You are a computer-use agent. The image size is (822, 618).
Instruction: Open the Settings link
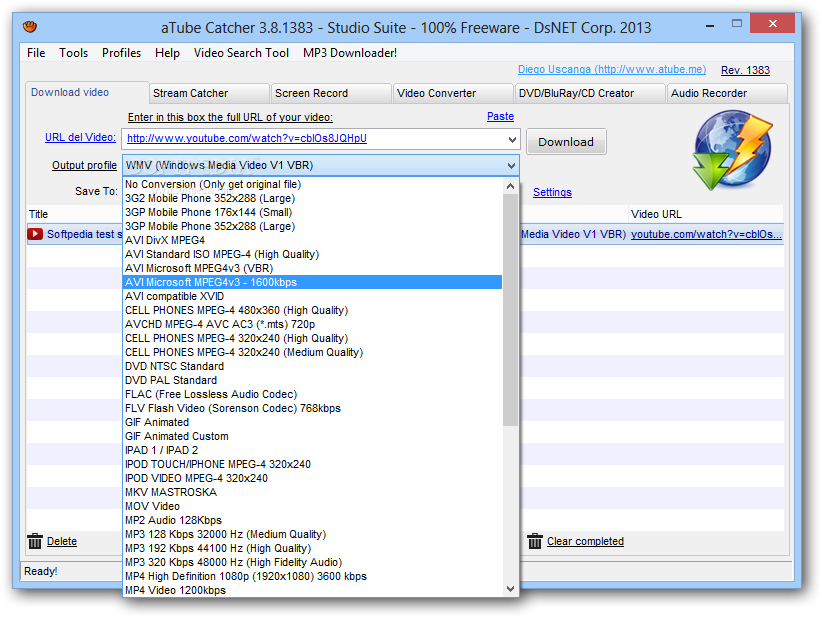coord(552,192)
